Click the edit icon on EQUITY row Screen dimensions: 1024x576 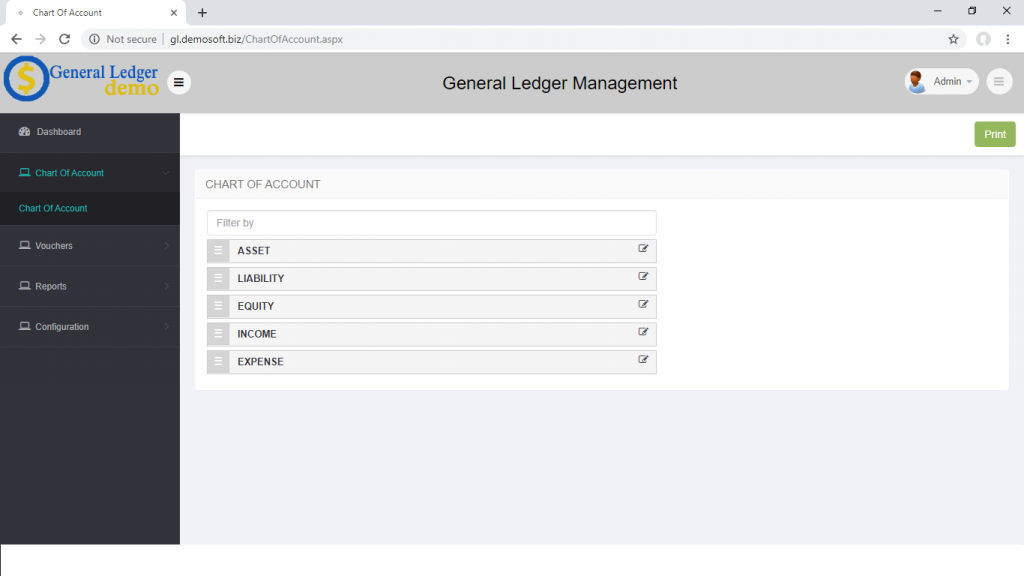(643, 305)
